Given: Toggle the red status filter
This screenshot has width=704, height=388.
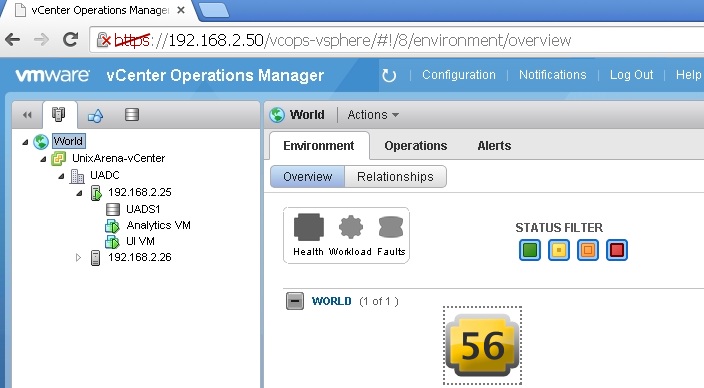Looking at the screenshot, I should click(x=617, y=250).
